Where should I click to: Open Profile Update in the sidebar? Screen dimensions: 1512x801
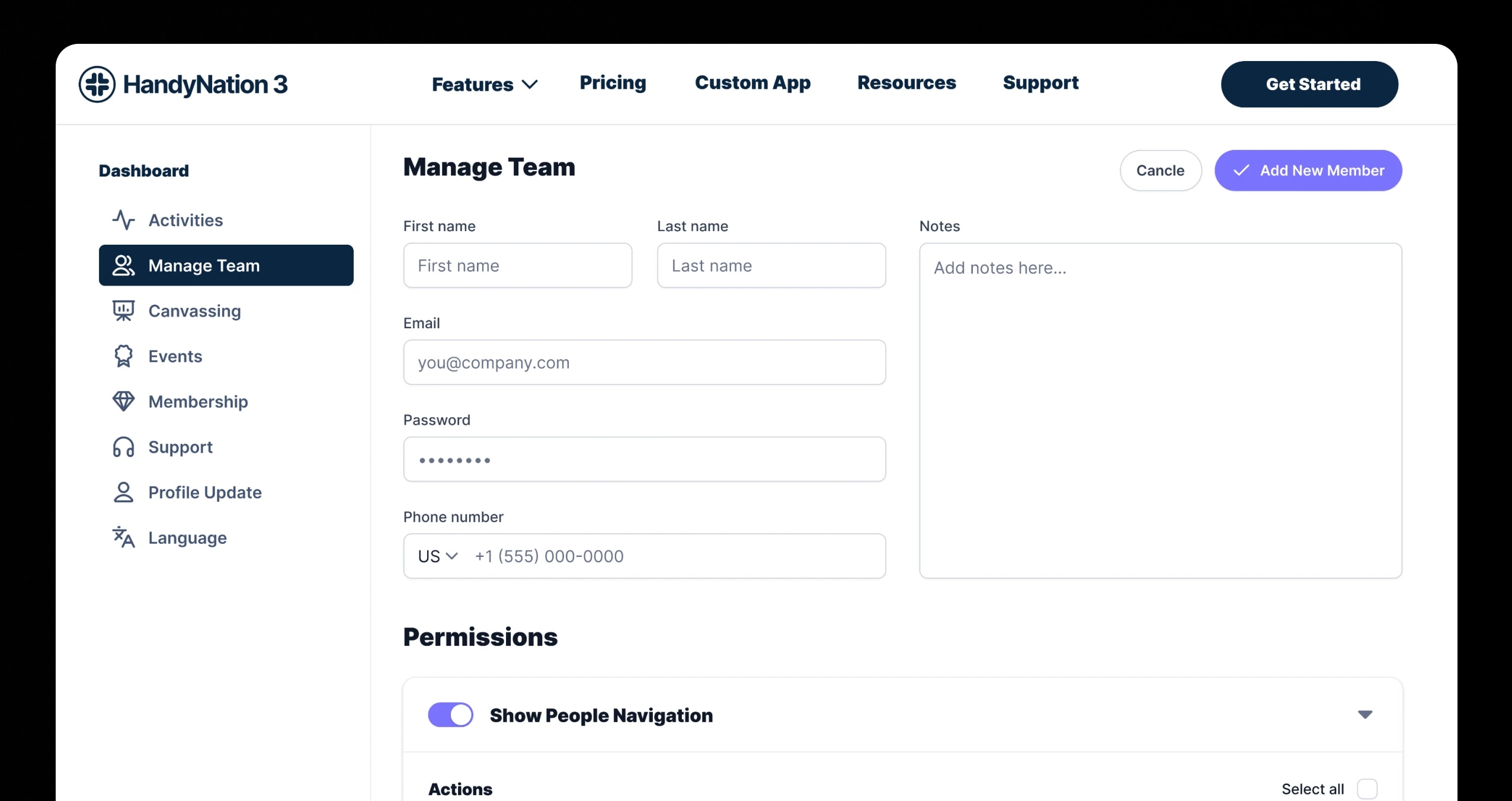click(x=226, y=492)
